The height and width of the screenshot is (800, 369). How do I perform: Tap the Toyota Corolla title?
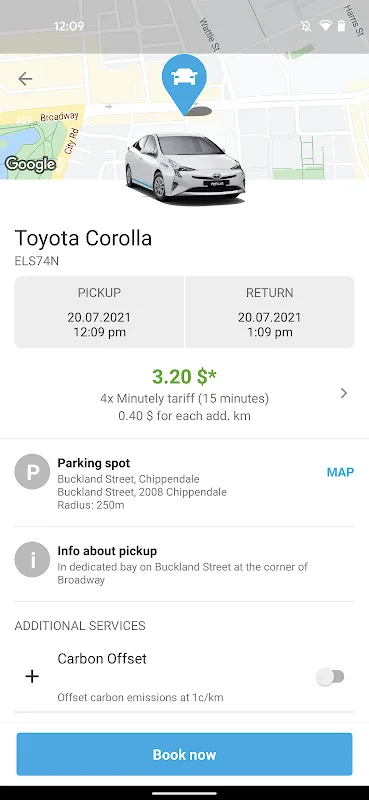[83, 238]
